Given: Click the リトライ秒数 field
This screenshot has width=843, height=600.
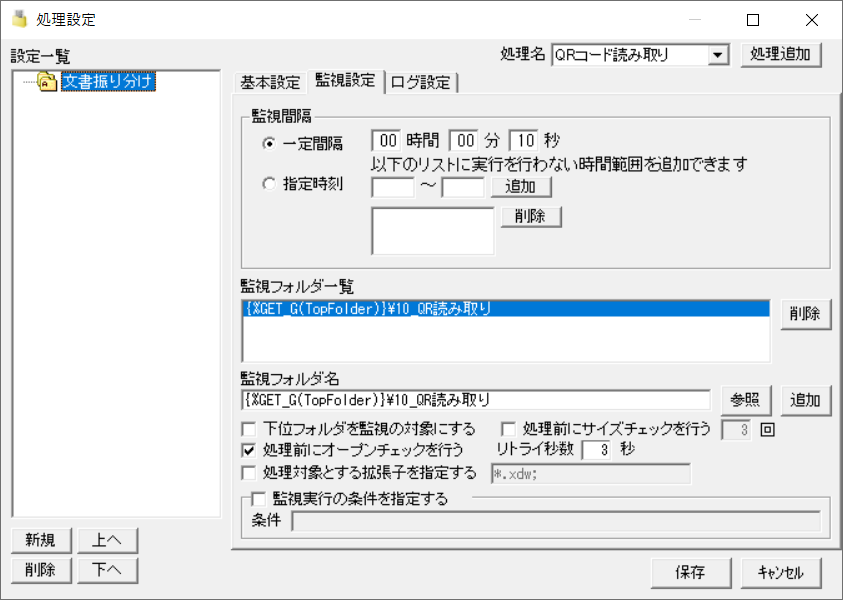Looking at the screenshot, I should click(x=596, y=450).
